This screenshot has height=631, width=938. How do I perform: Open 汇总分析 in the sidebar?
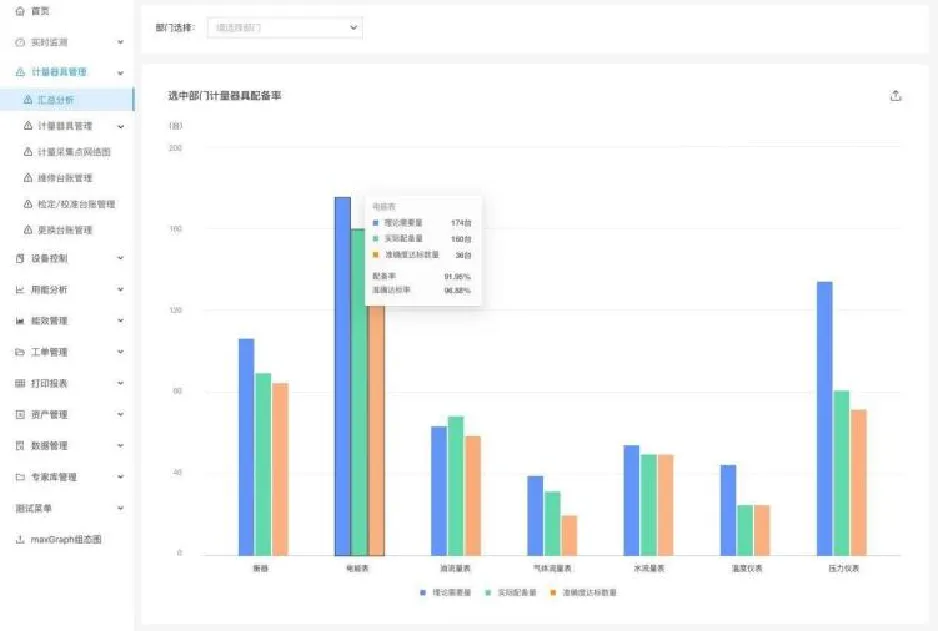(x=55, y=100)
